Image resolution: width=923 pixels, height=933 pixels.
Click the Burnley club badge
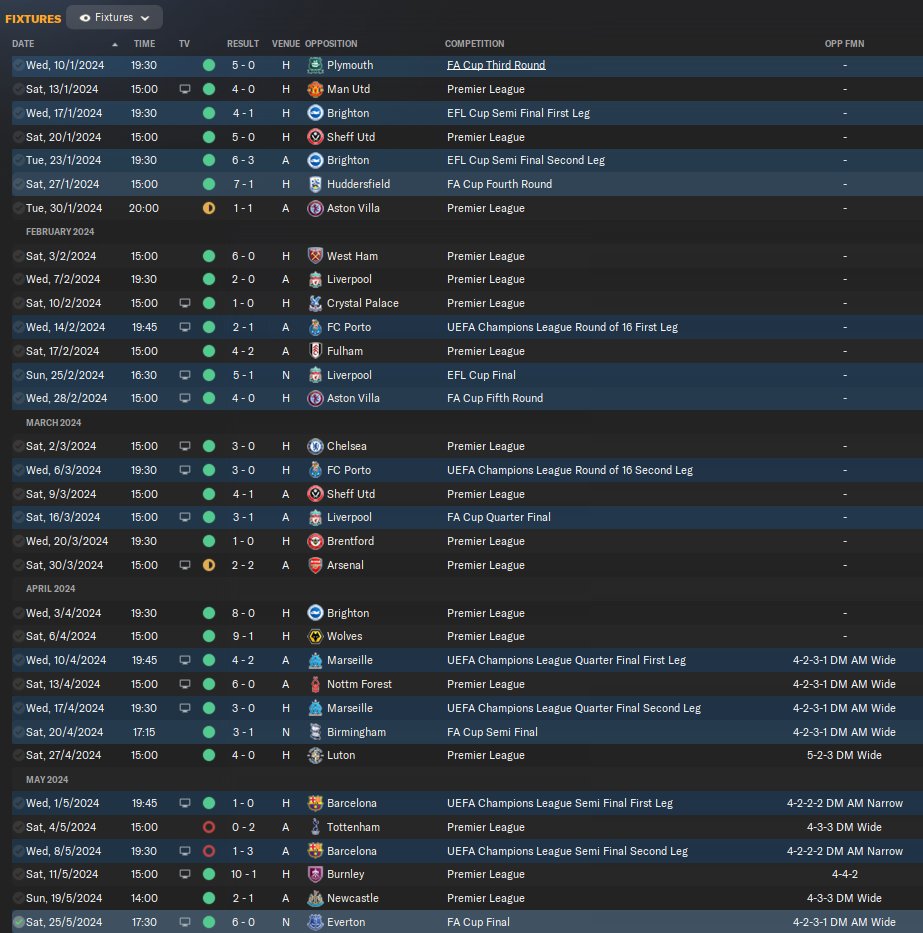pyautogui.click(x=315, y=874)
